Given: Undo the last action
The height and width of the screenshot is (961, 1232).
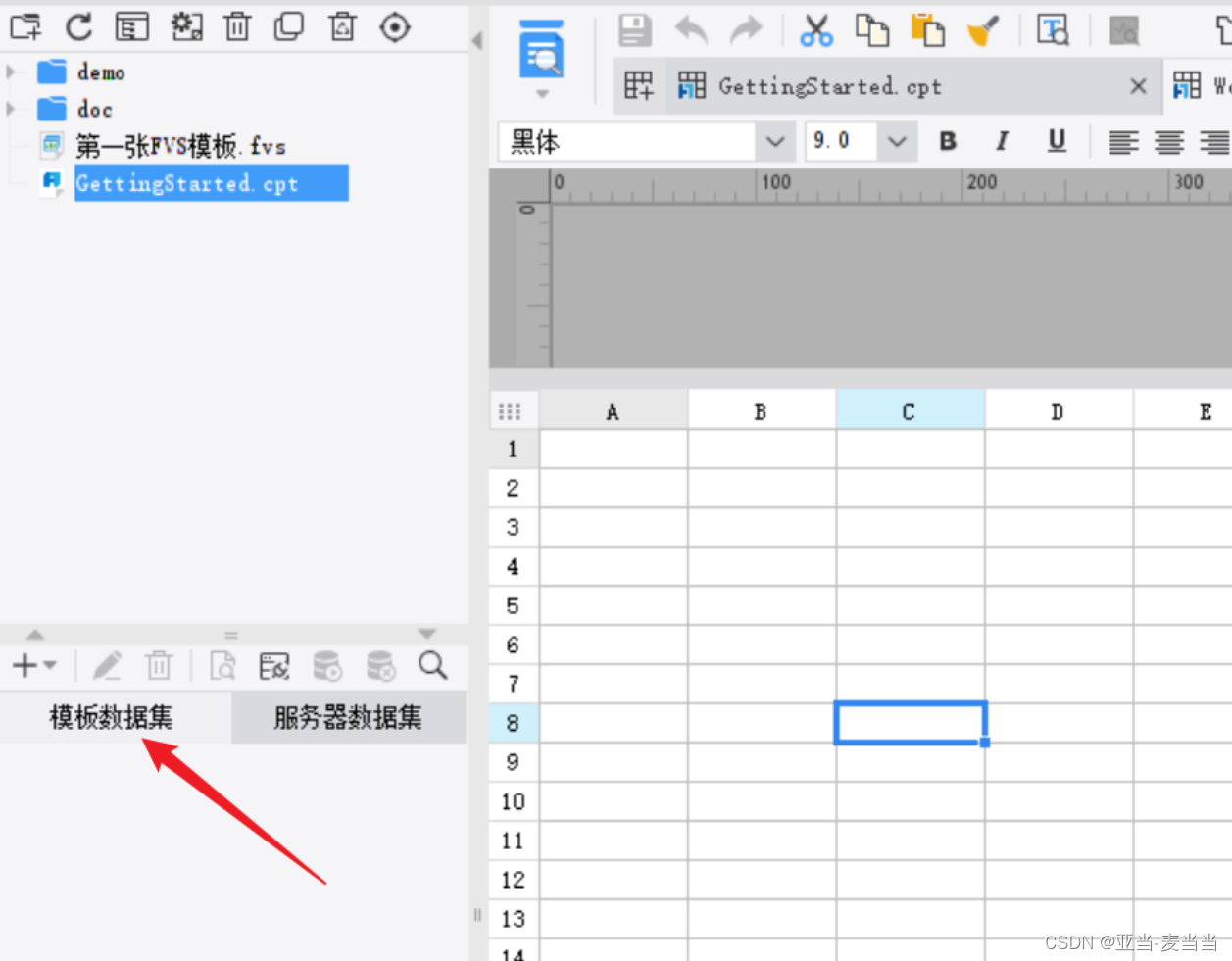Looking at the screenshot, I should coord(691,30).
